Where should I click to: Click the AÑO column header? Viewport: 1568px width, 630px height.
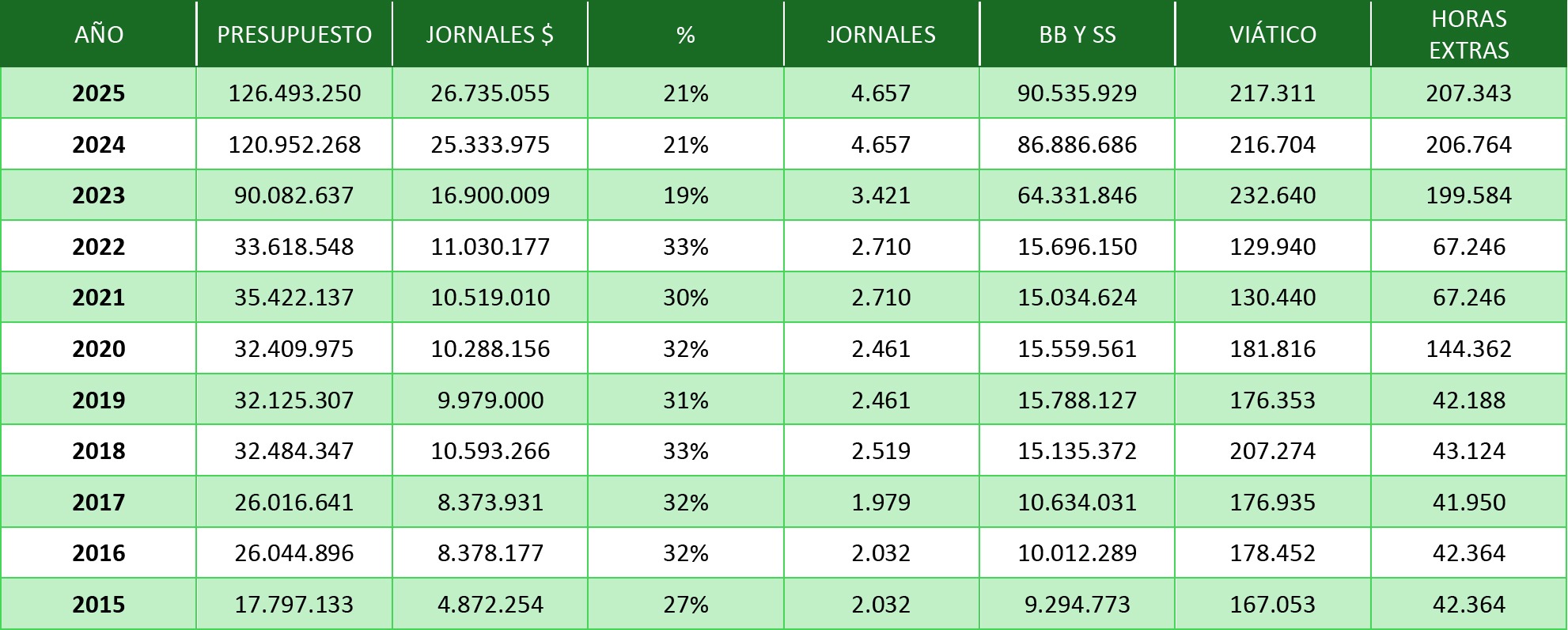pyautogui.click(x=99, y=35)
